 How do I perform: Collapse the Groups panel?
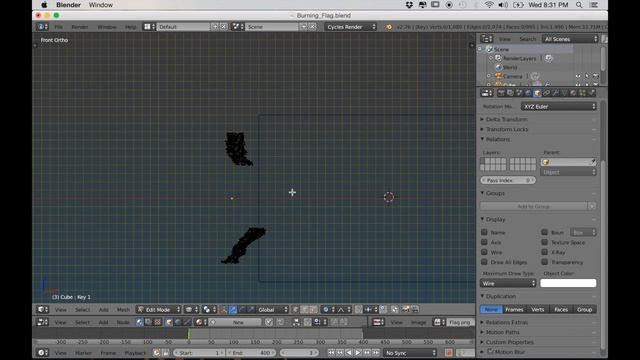coord(495,193)
